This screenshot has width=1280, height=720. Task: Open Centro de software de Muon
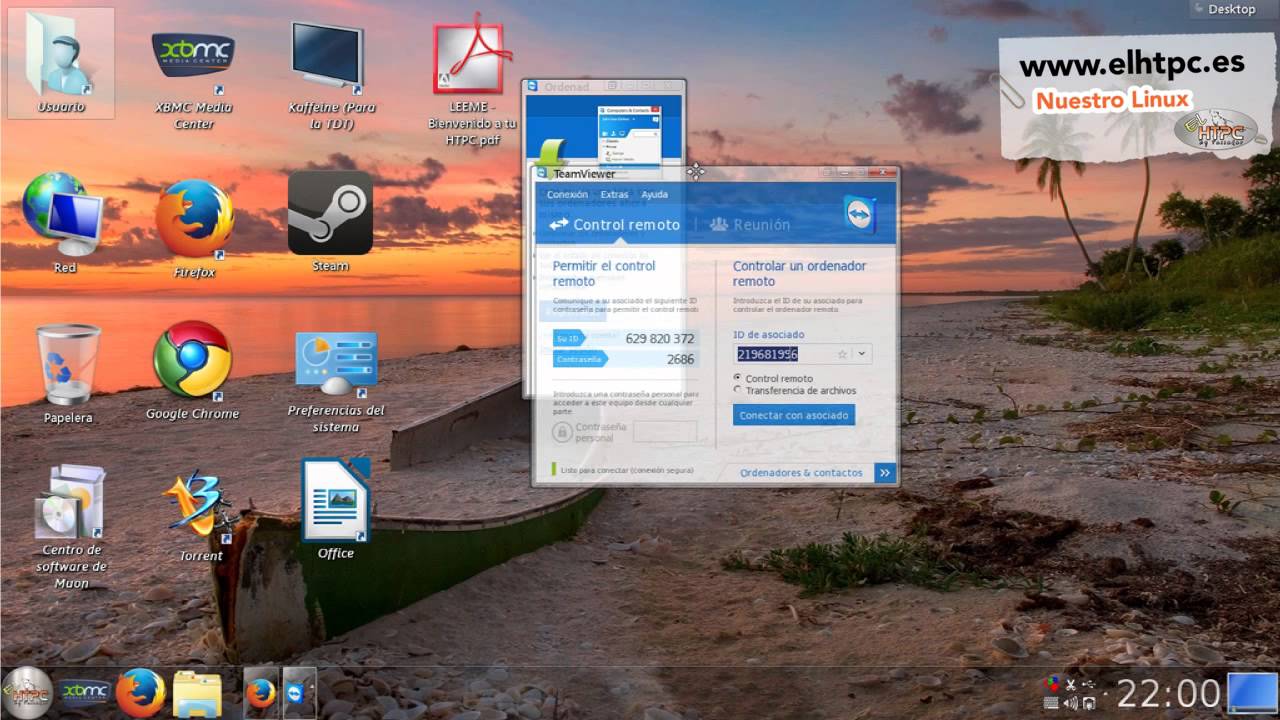click(71, 527)
